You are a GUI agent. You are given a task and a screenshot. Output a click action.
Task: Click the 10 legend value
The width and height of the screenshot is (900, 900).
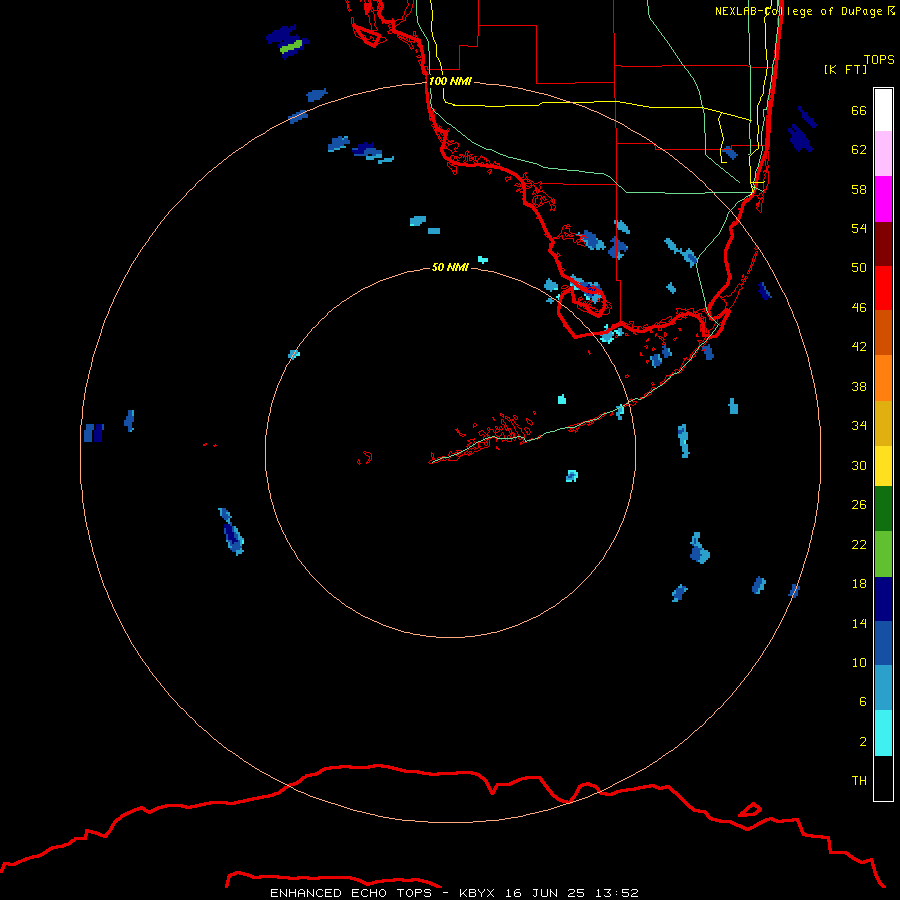click(x=859, y=663)
